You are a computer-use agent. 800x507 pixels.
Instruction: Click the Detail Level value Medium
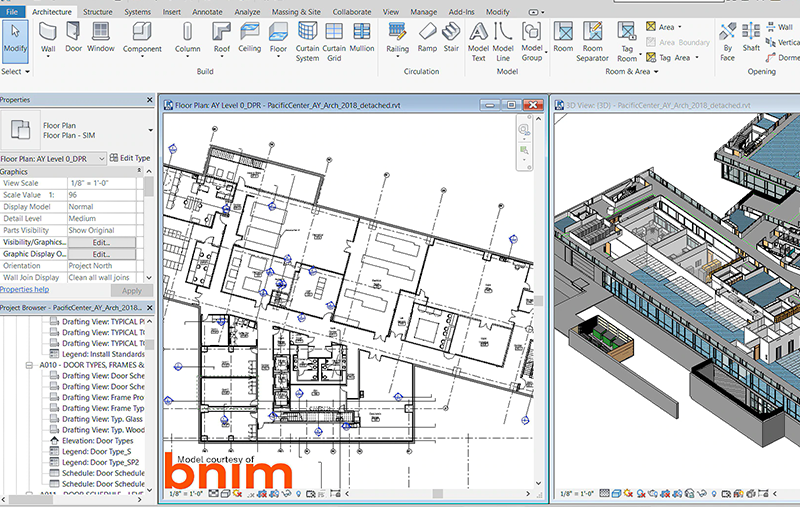point(102,218)
